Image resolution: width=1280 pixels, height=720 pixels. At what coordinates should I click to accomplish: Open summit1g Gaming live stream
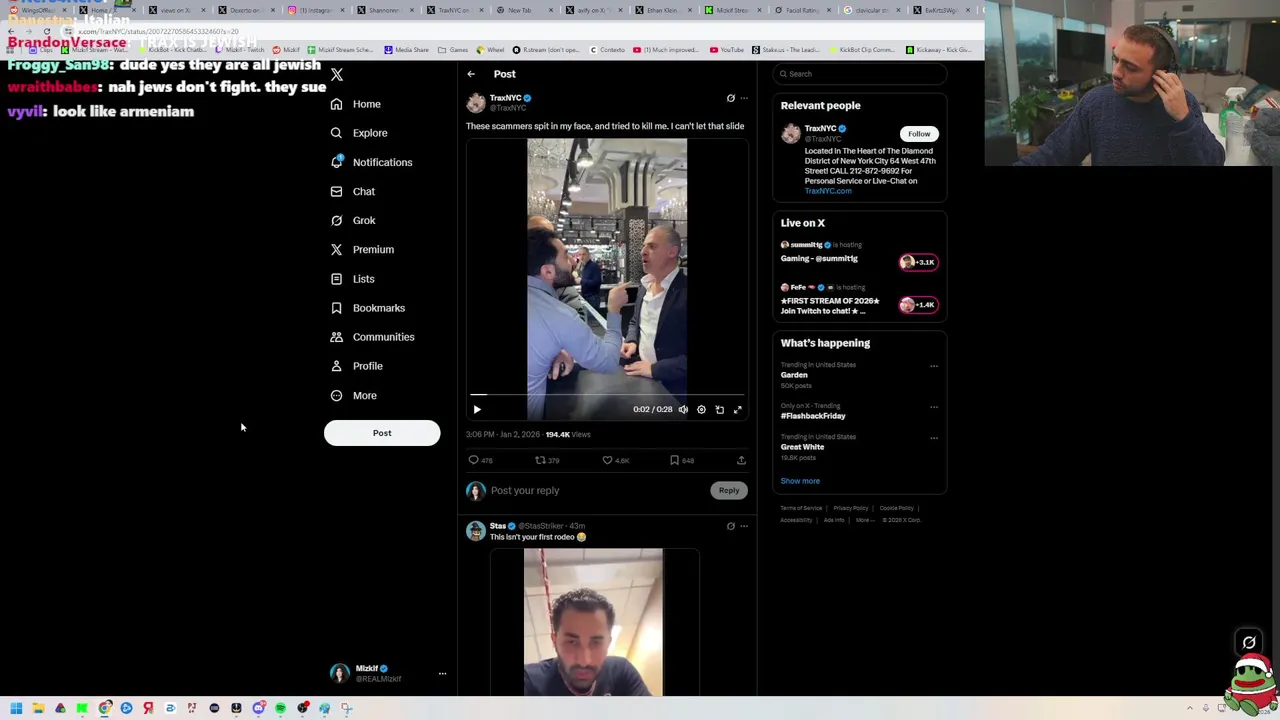tap(859, 254)
